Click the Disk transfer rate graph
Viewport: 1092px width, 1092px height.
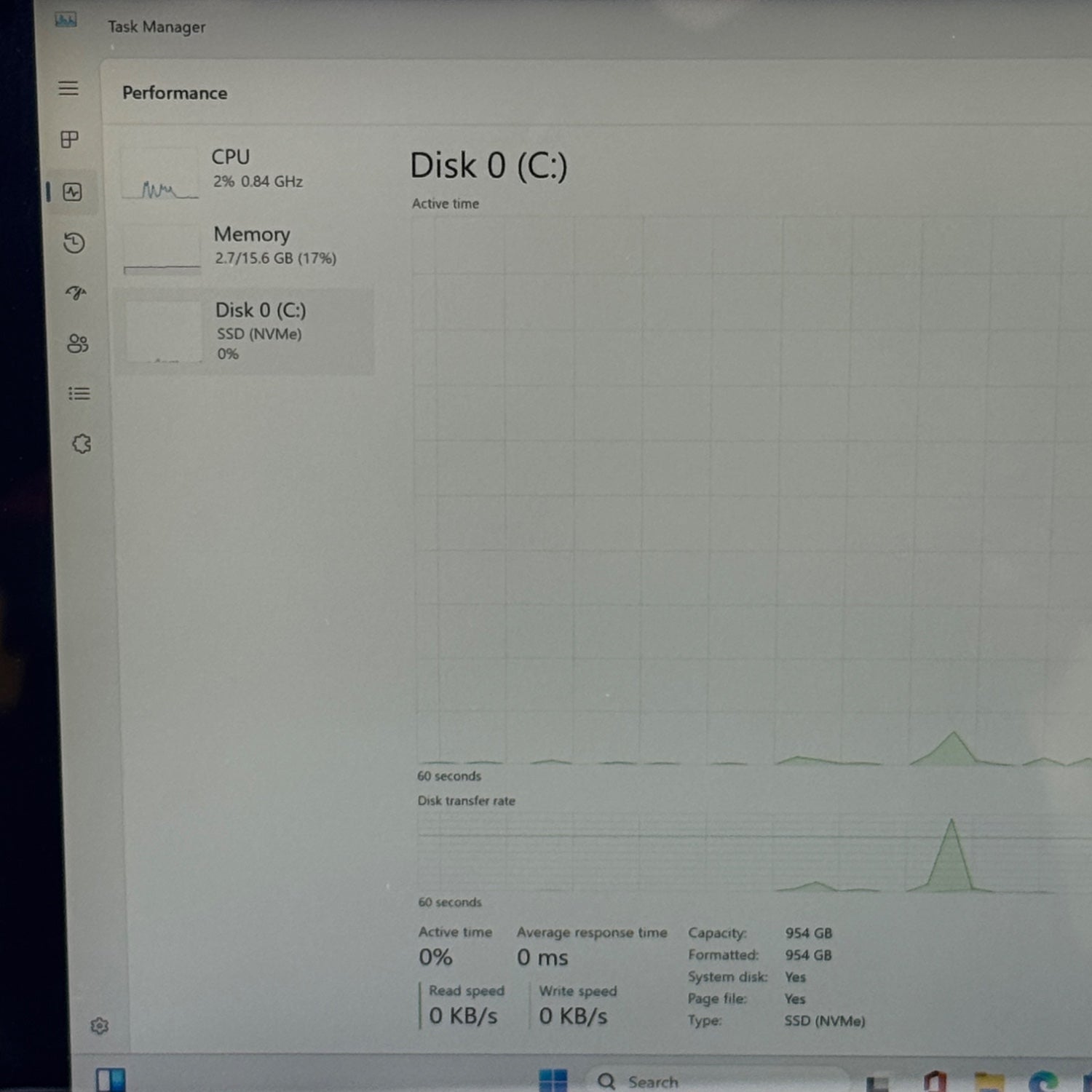click(x=753, y=852)
